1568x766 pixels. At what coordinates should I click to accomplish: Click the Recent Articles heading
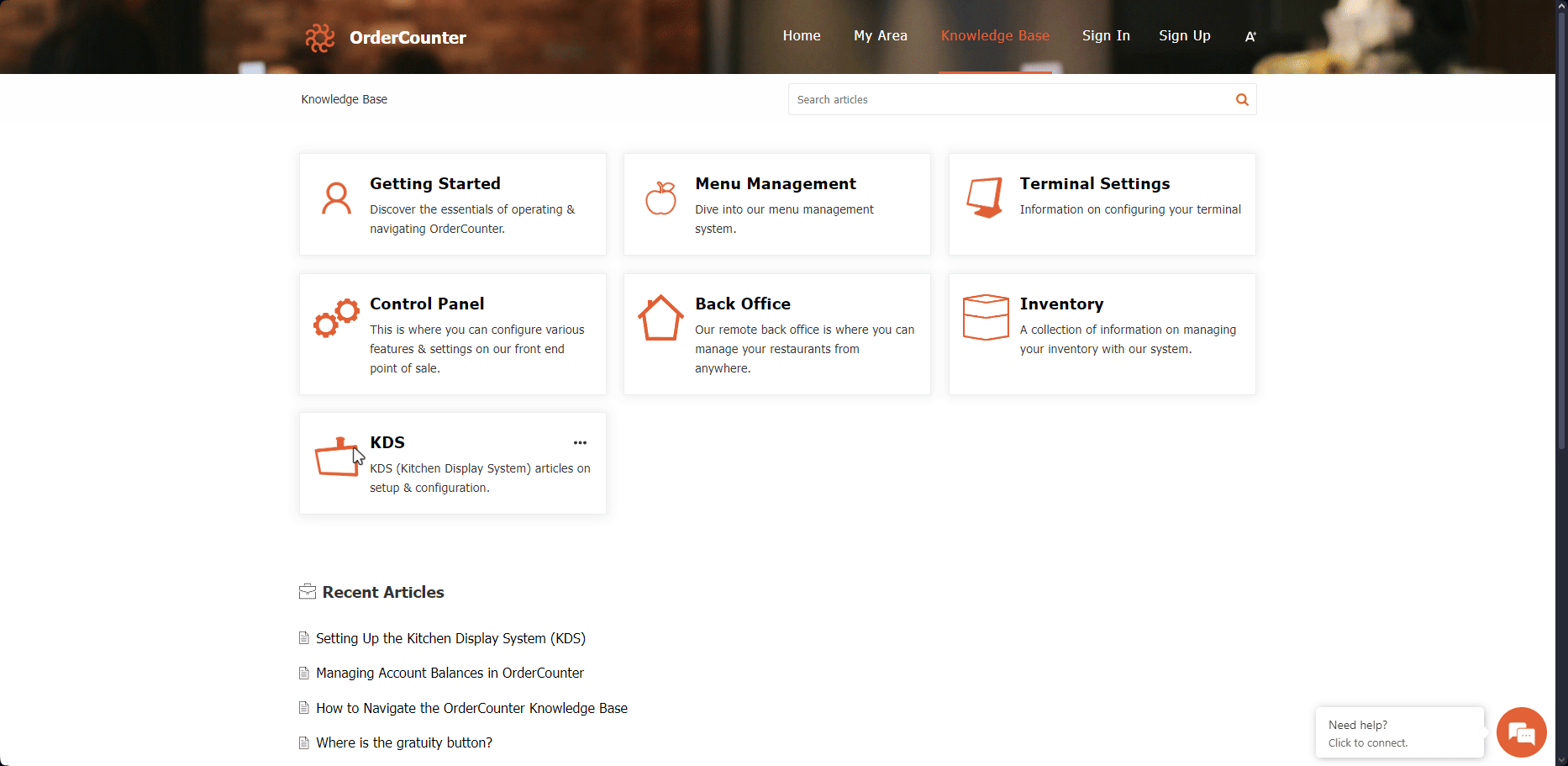tap(383, 592)
